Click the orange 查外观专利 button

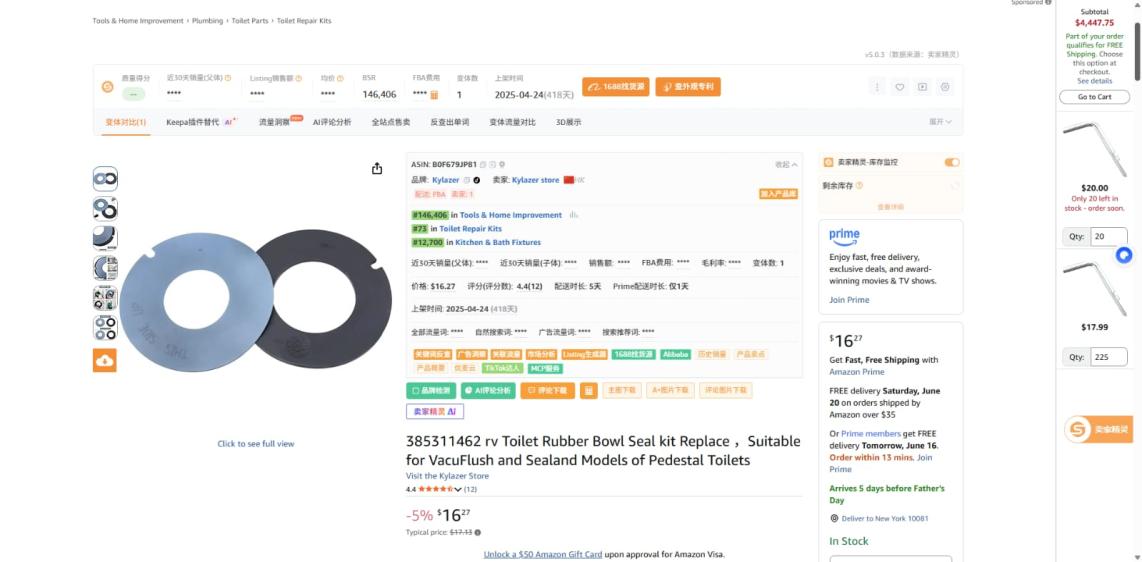[x=688, y=87]
